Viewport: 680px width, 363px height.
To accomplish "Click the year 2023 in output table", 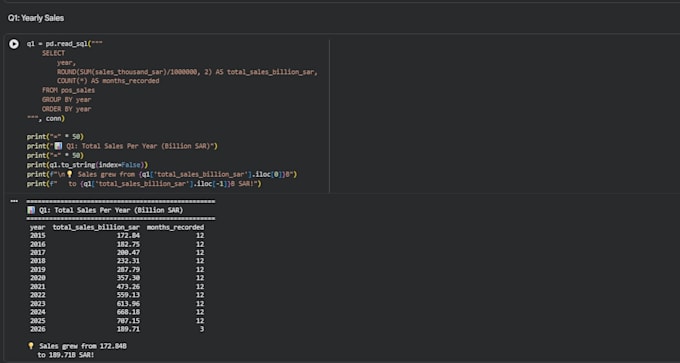I will point(37,304).
